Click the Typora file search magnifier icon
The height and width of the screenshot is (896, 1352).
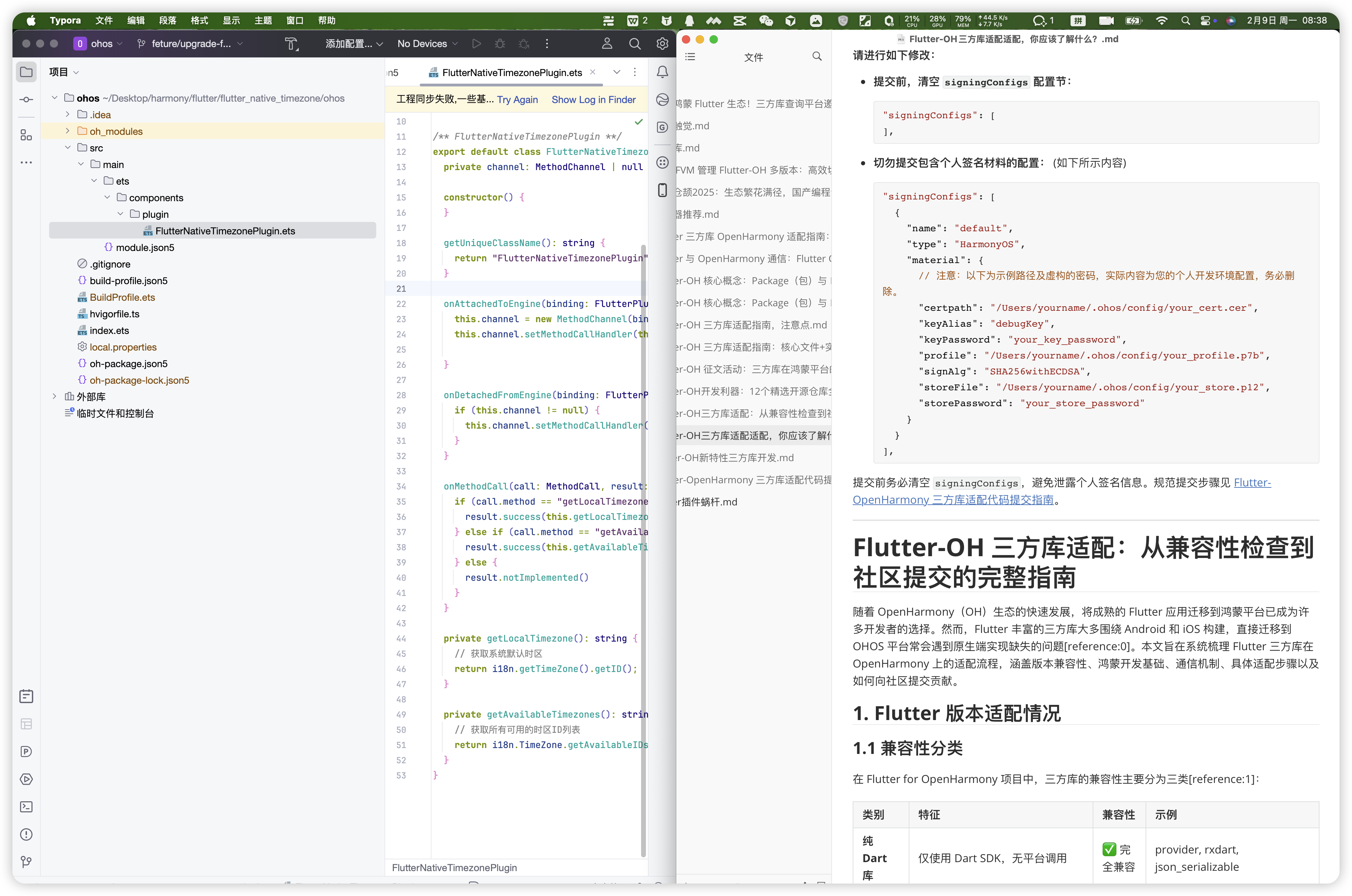(x=817, y=57)
